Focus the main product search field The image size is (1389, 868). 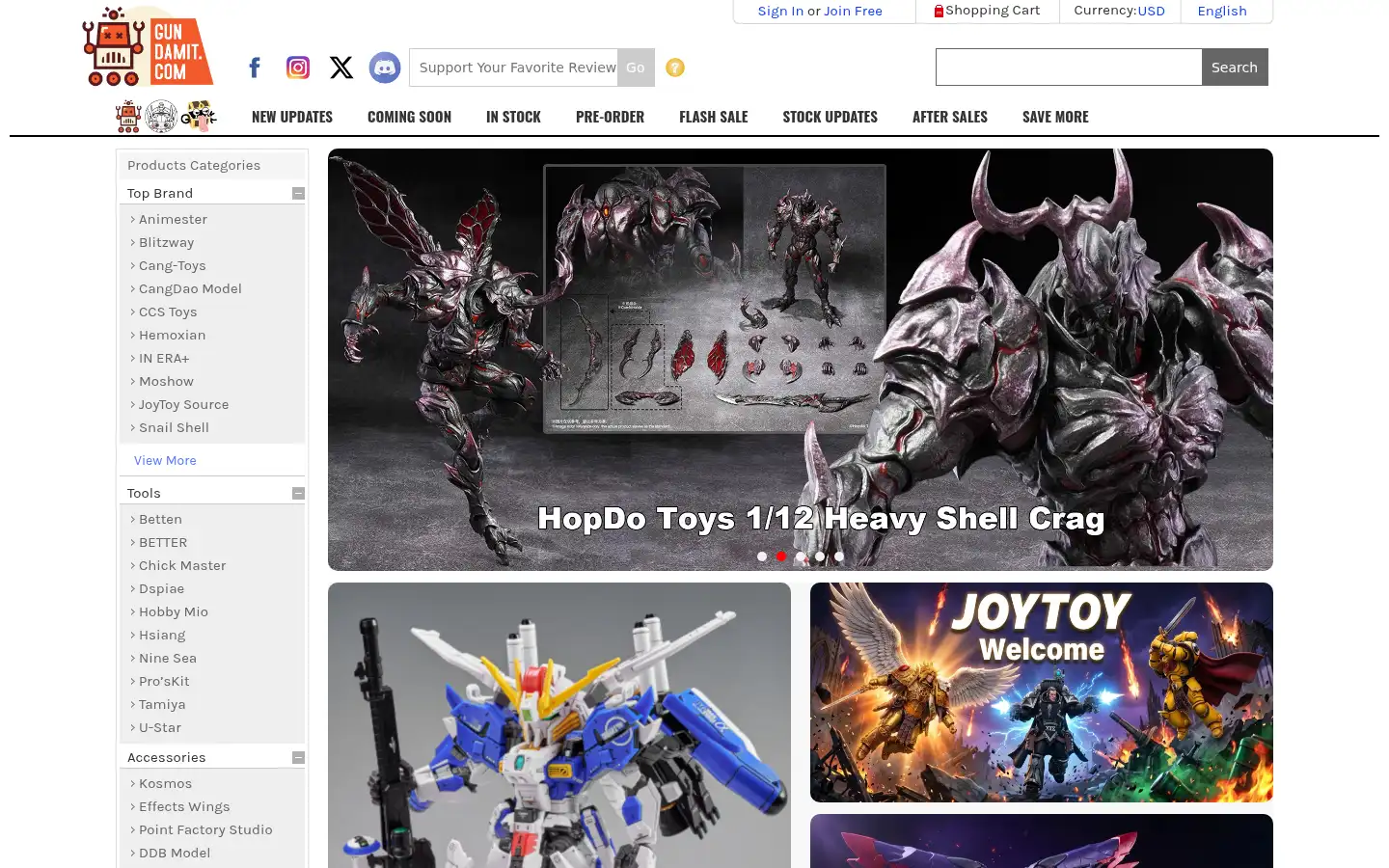pyautogui.click(x=1069, y=68)
